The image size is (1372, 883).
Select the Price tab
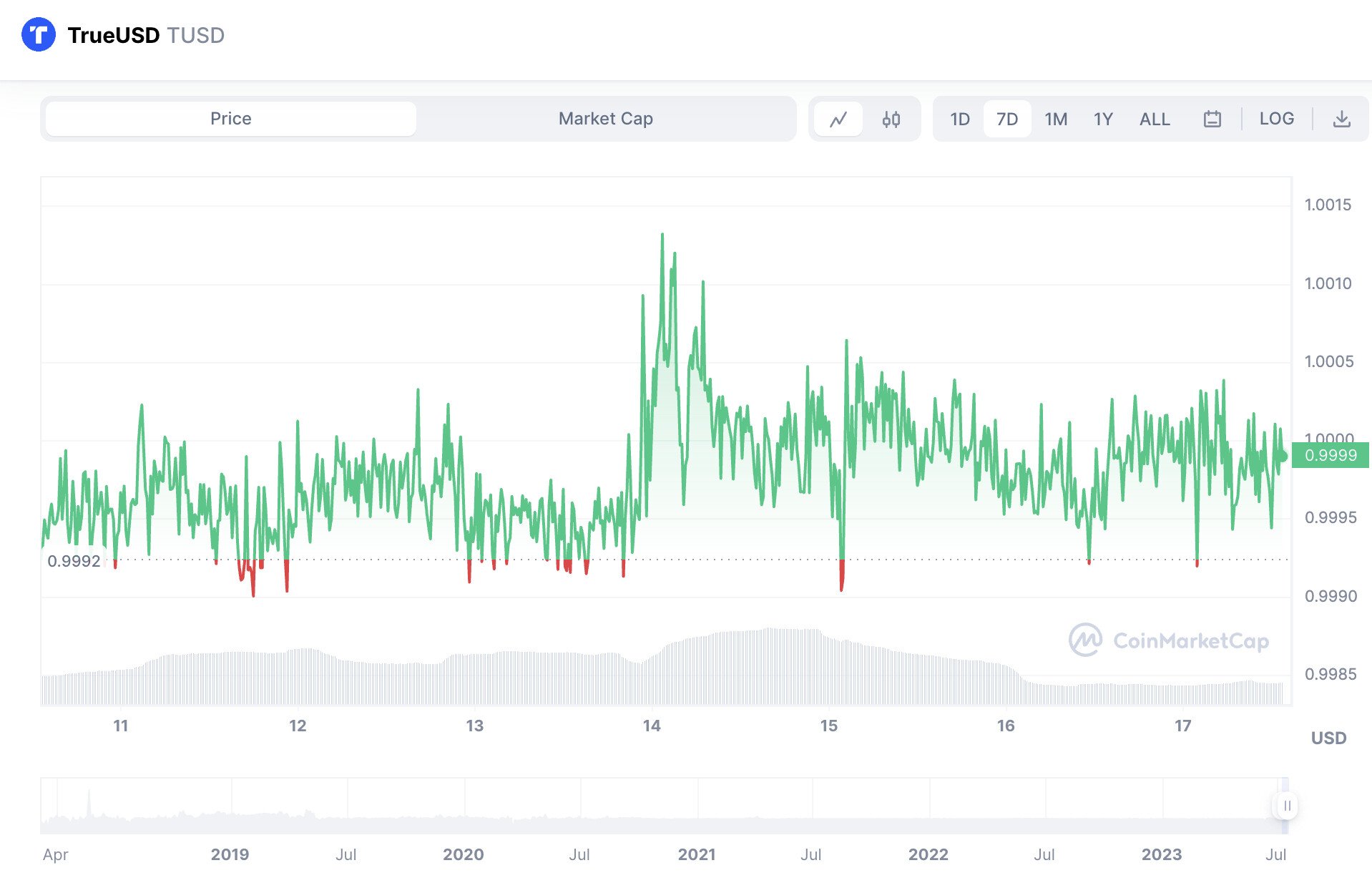pyautogui.click(x=230, y=119)
